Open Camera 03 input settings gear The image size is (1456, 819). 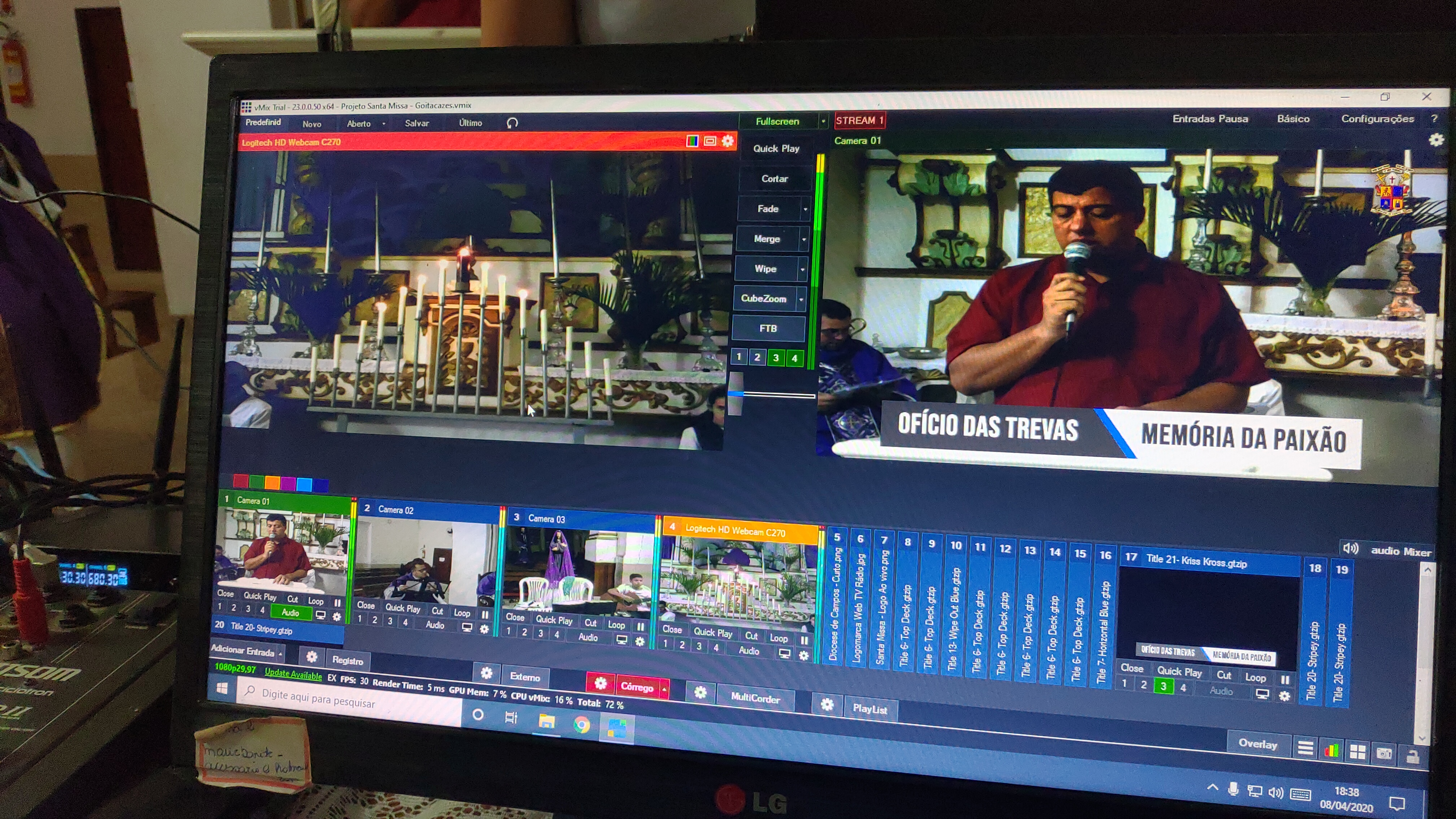click(x=639, y=641)
